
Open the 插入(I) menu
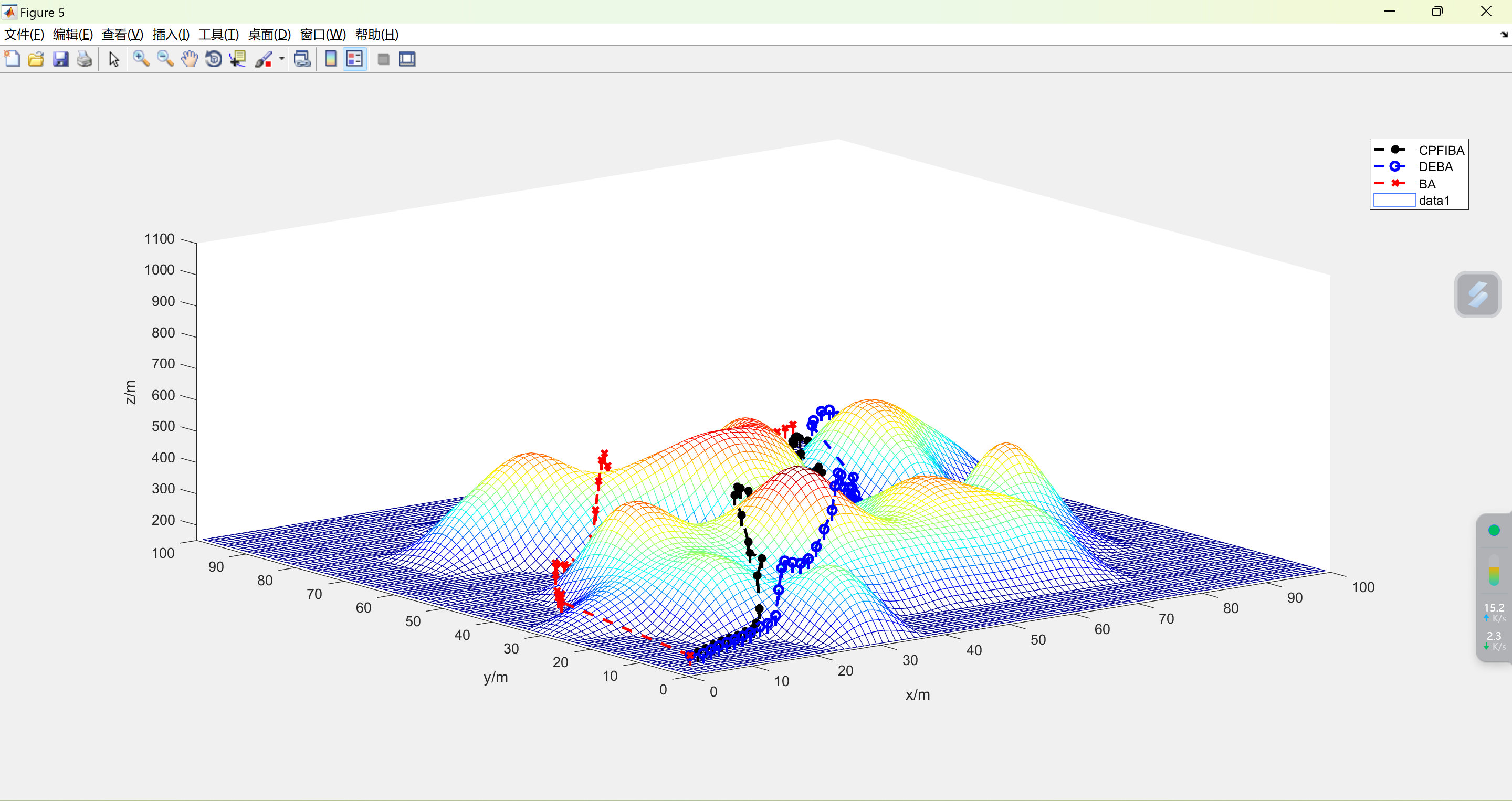pos(171,35)
